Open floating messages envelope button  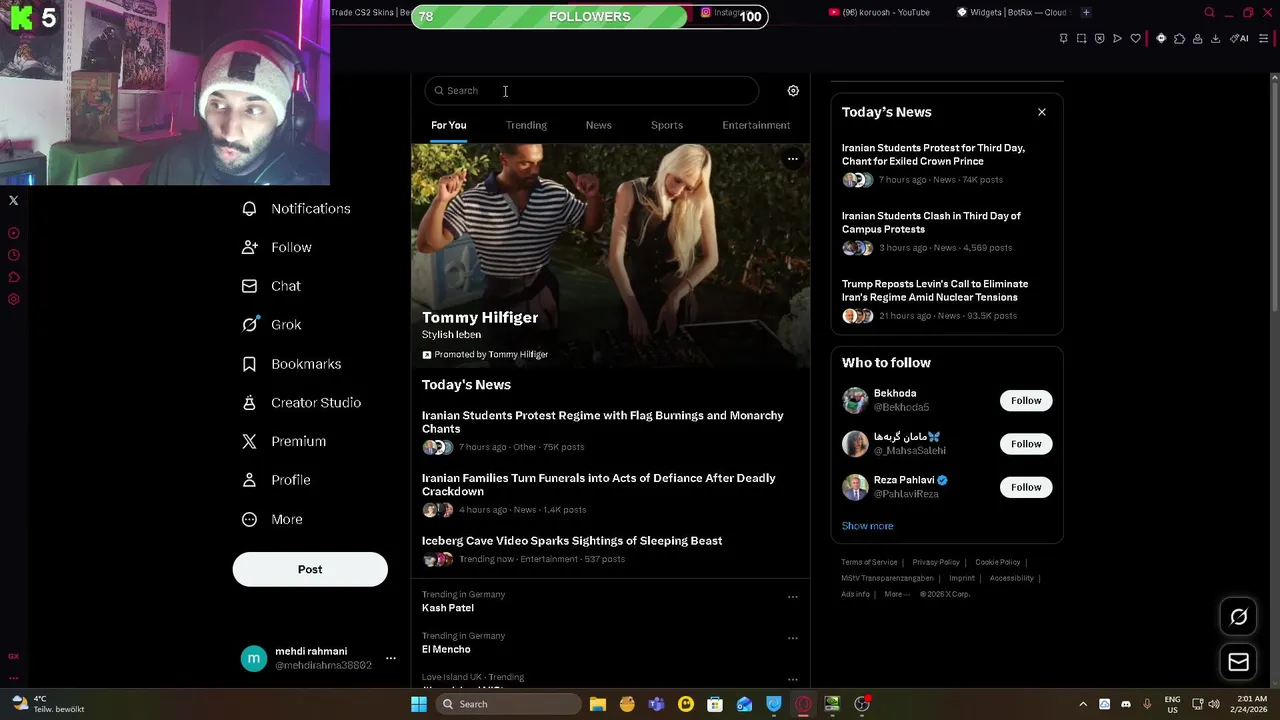pos(1238,662)
